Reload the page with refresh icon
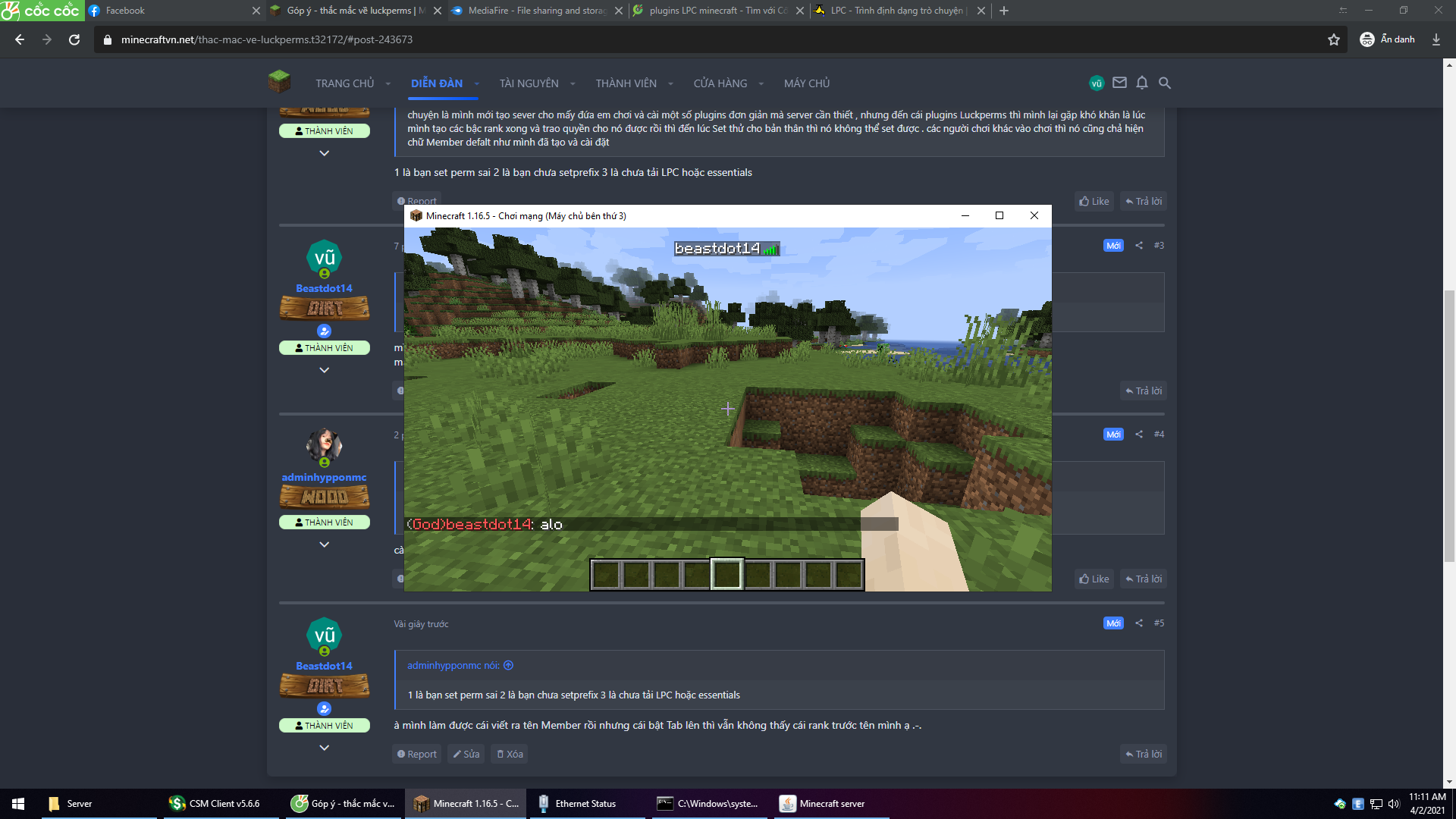1456x819 pixels. (x=74, y=39)
